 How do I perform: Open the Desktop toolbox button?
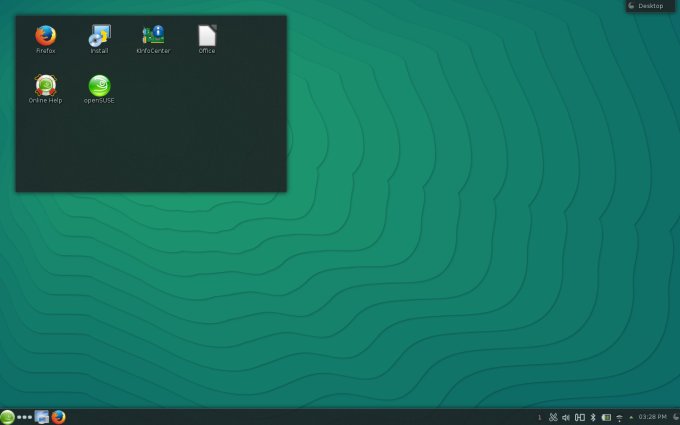651,6
